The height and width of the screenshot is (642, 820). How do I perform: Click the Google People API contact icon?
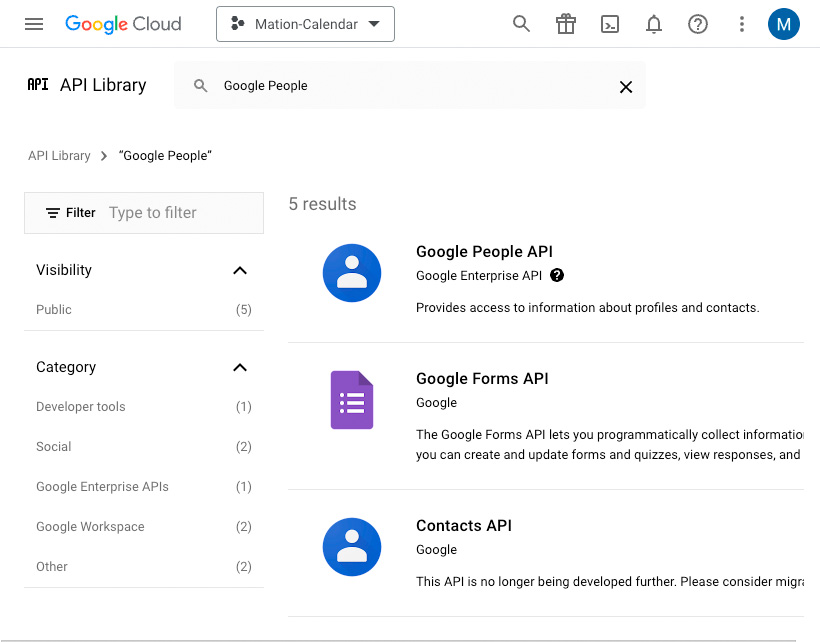352,273
